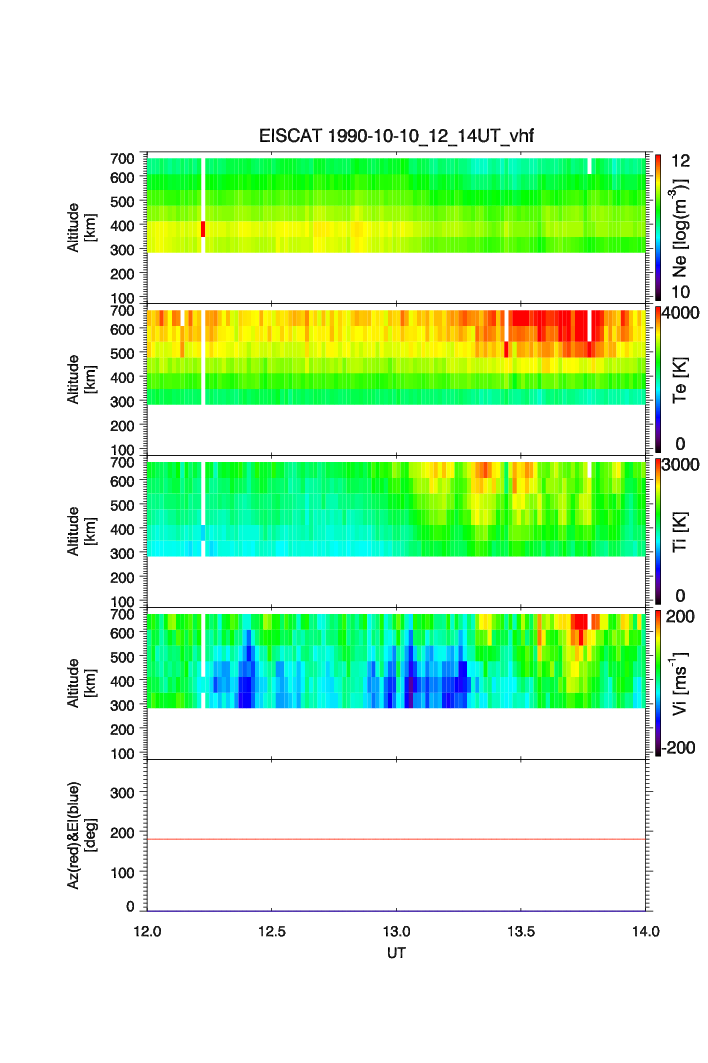The image size is (708, 1063).
Task: Click the '12' maximum value on Ne colorbar
Action: coord(680,161)
